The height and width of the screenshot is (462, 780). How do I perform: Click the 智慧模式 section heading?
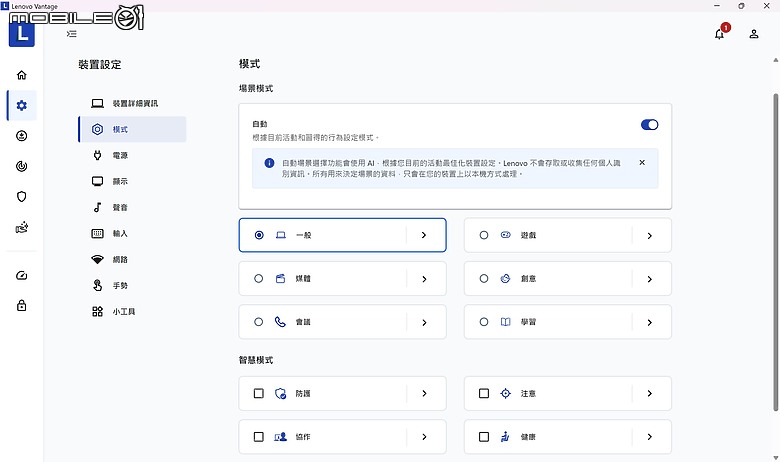256,360
